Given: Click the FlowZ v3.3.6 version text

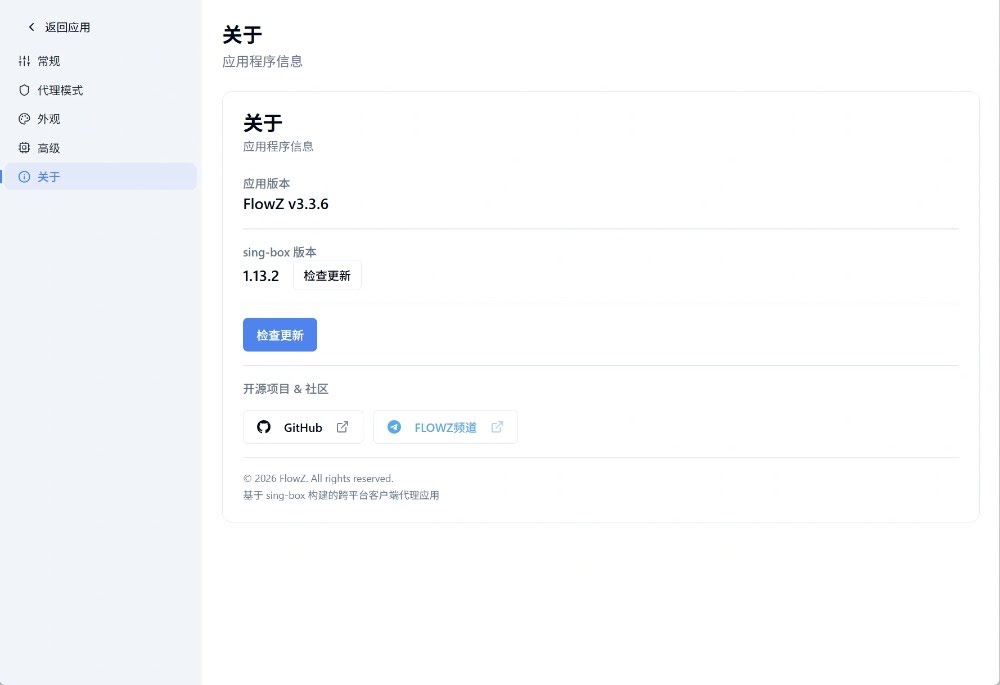Looking at the screenshot, I should click(x=286, y=204).
